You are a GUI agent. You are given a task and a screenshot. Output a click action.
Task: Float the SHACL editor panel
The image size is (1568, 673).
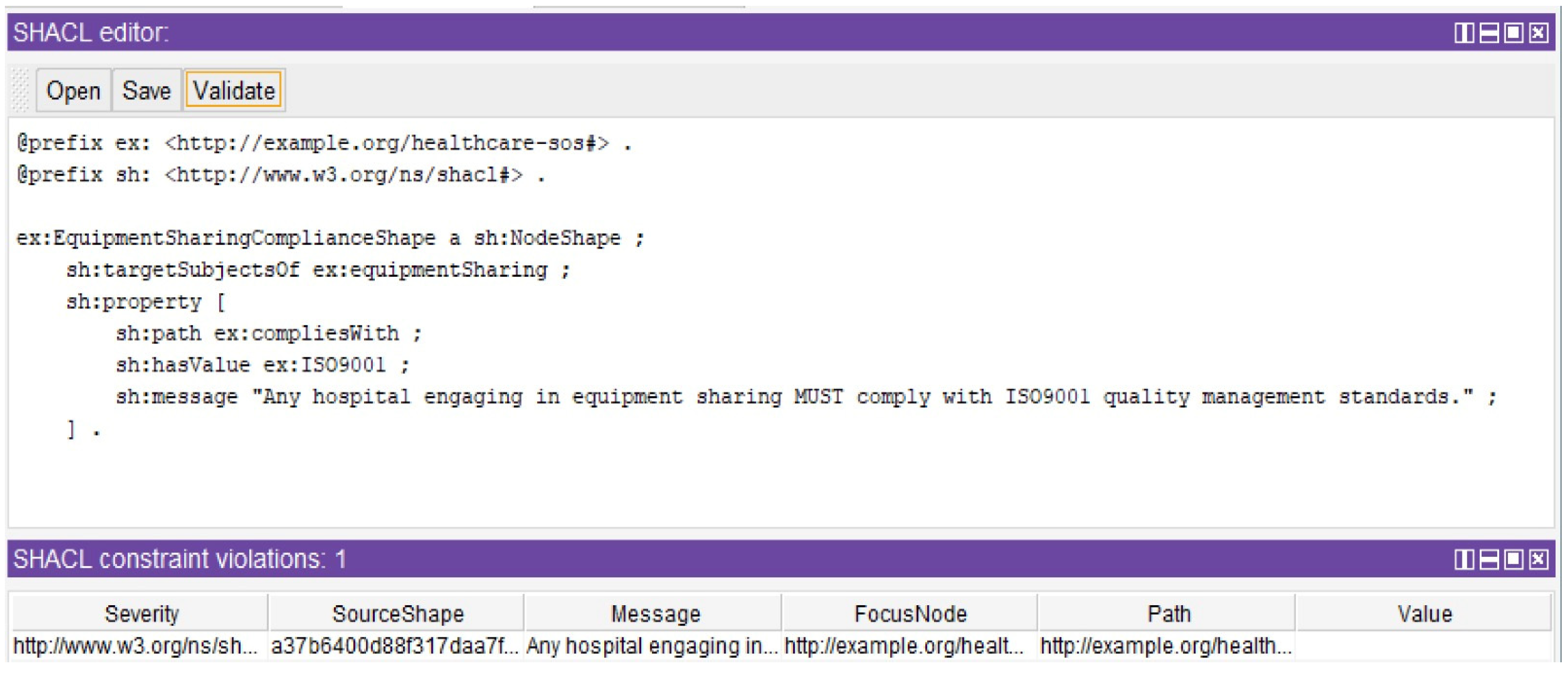click(x=1514, y=32)
